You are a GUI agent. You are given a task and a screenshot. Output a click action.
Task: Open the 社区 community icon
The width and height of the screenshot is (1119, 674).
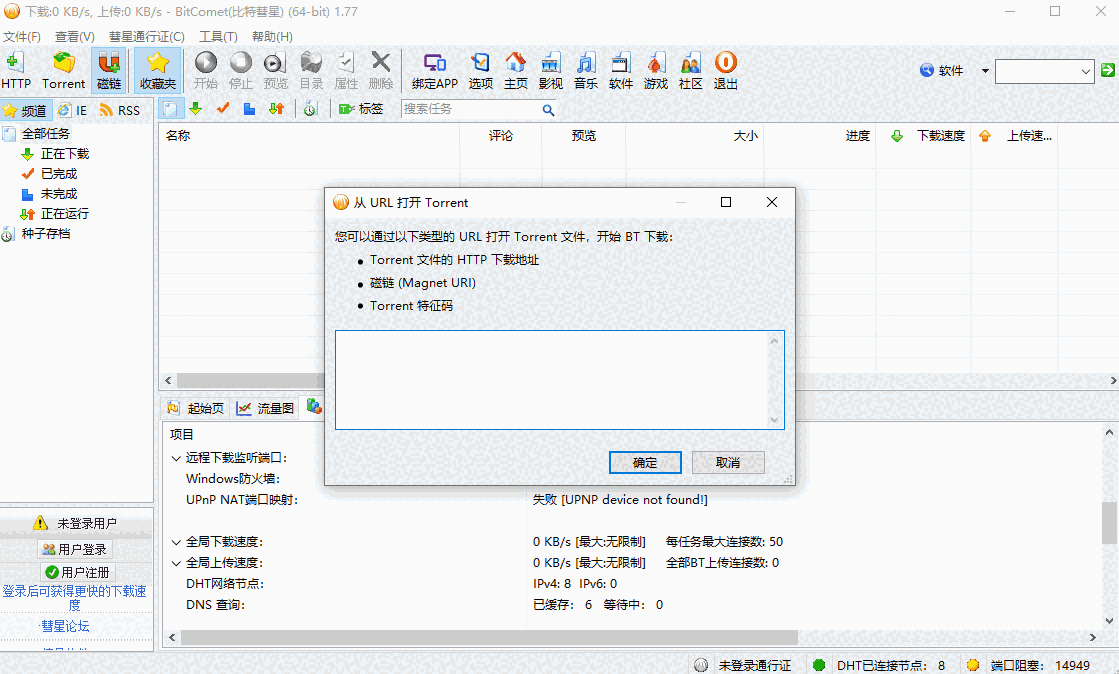(x=690, y=70)
